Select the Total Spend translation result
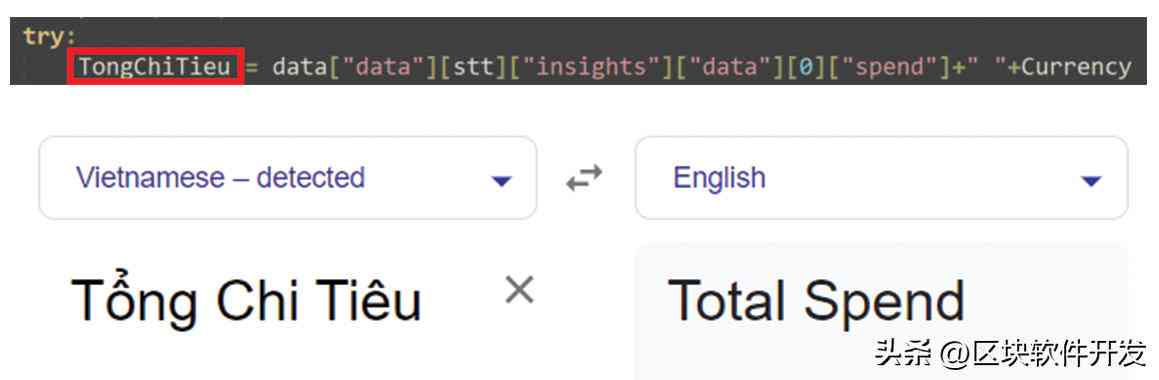The height and width of the screenshot is (380, 1159). click(816, 300)
